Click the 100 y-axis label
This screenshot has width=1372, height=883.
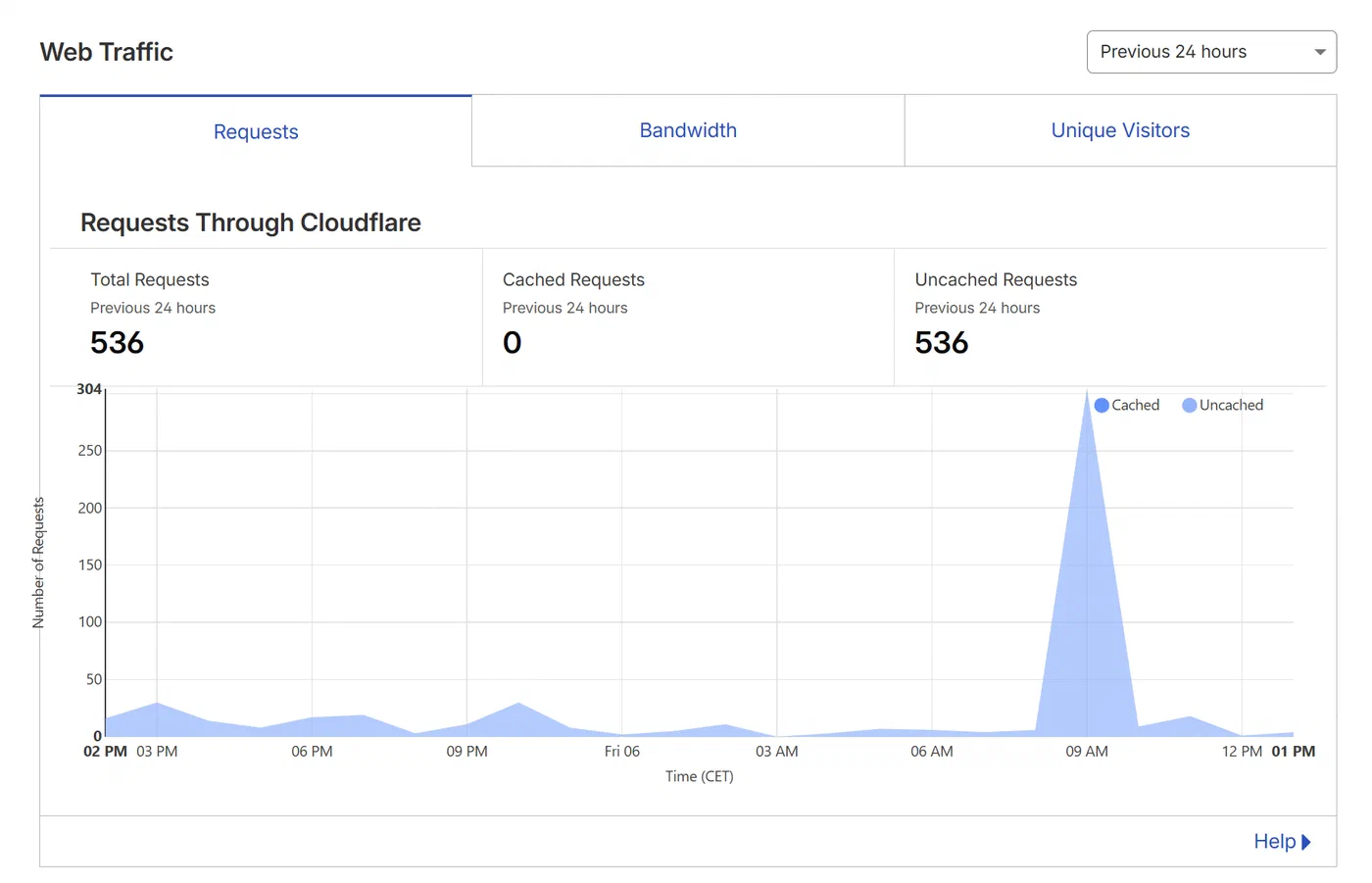(x=90, y=621)
